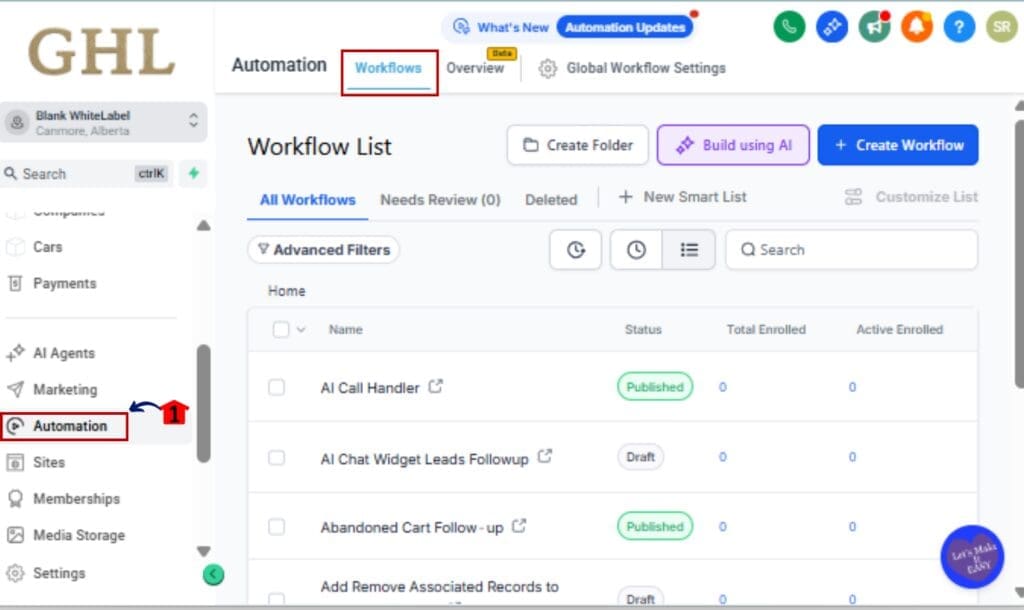This screenshot has width=1024, height=610.
Task: Expand Advanced Filters
Action: click(x=323, y=250)
